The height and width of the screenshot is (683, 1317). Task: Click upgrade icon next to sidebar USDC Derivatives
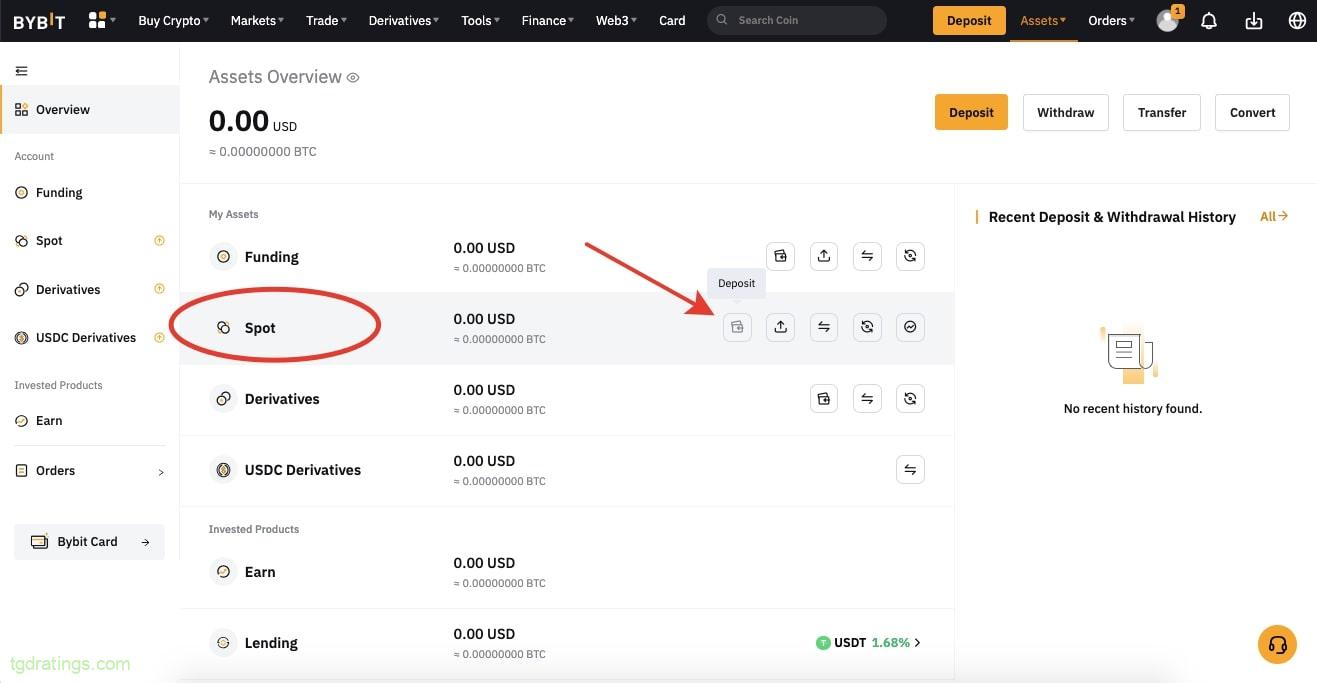click(x=159, y=337)
